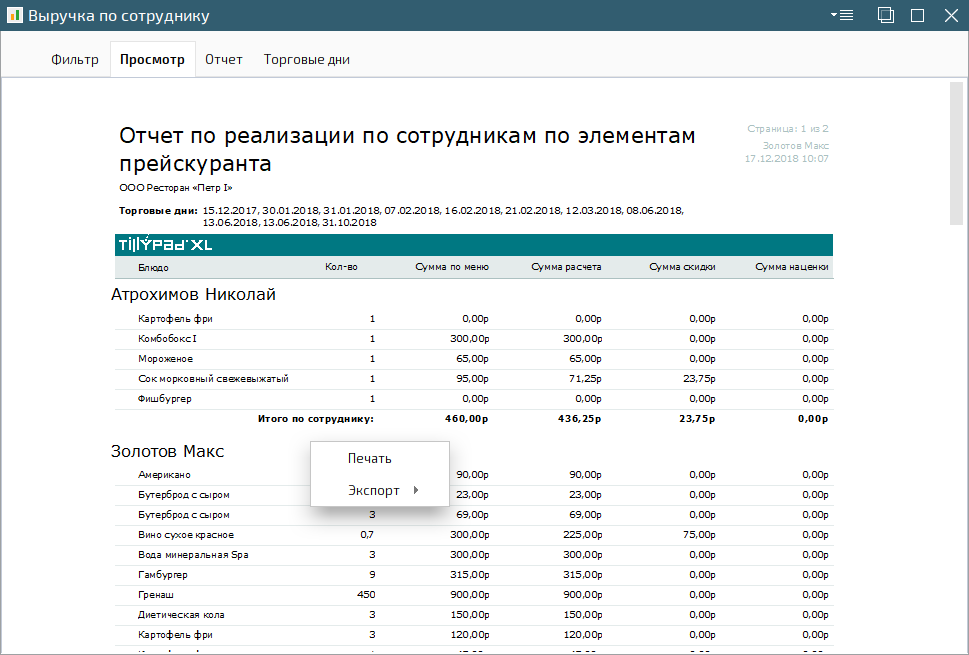This screenshot has width=969, height=655.
Task: Expand the Экспорт submenu arrow
Action: click(x=416, y=491)
